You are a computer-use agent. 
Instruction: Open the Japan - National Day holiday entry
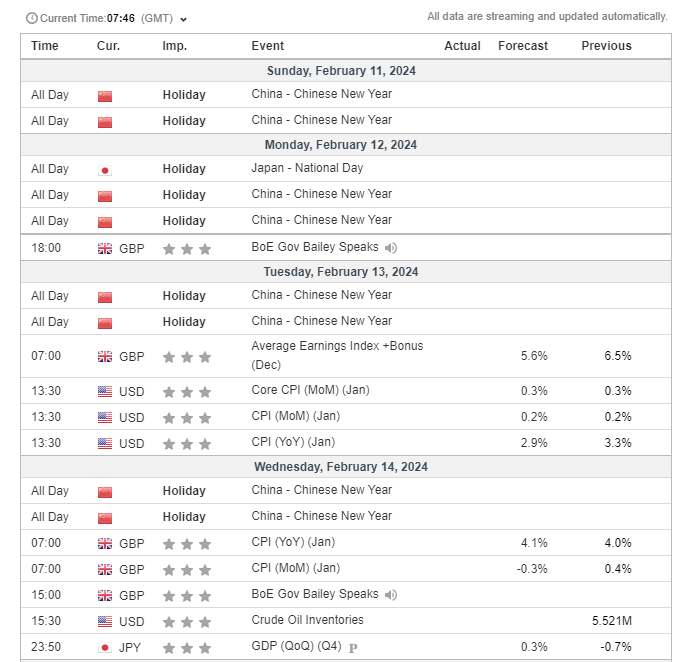click(x=307, y=168)
